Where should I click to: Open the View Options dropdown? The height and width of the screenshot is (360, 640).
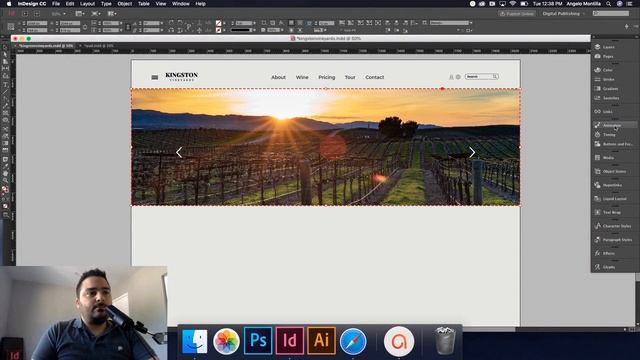point(80,13)
